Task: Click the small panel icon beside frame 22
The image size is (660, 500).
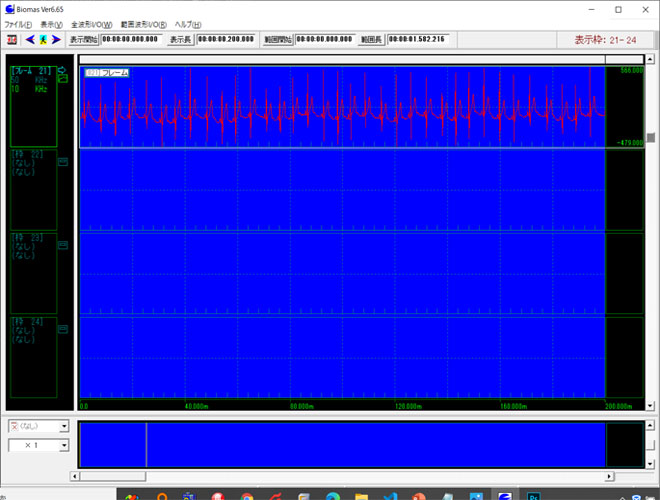Action: pos(63,162)
